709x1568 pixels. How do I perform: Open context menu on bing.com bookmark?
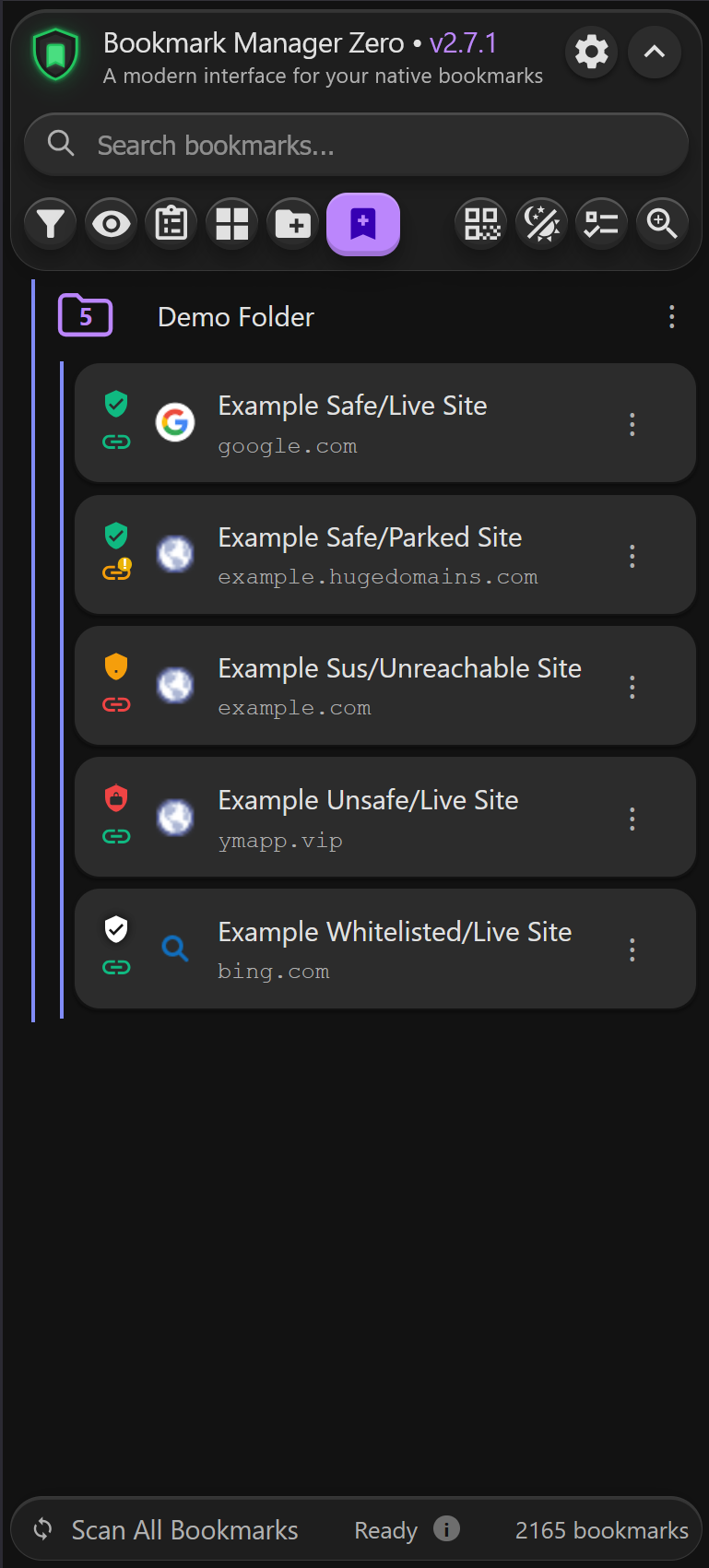632,949
